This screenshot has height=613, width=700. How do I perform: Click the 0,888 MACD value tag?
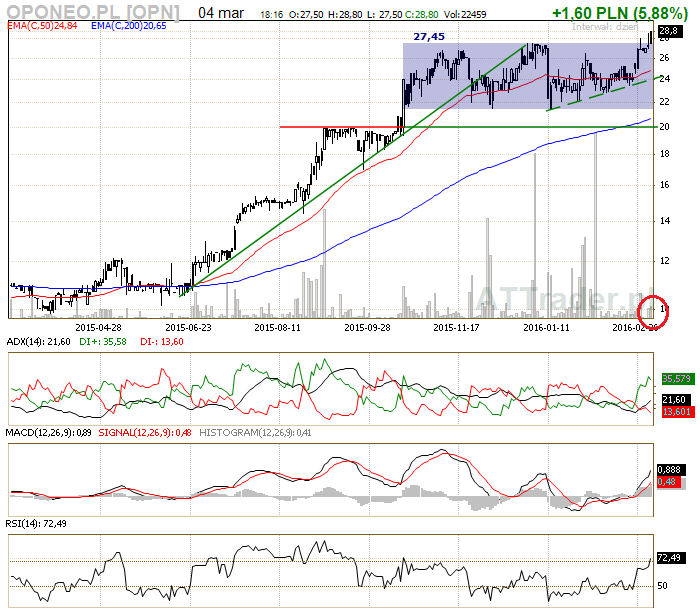[x=670, y=470]
